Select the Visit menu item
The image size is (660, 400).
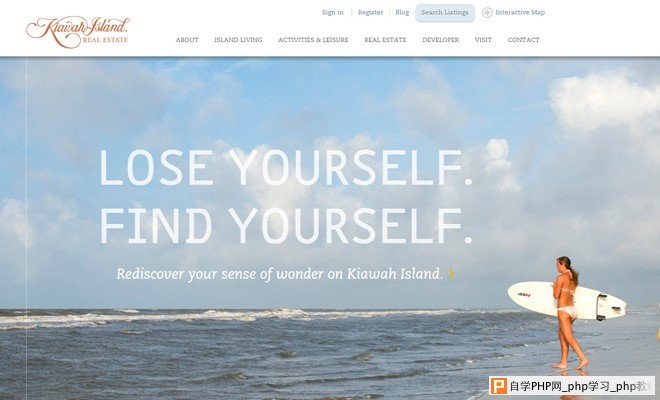(x=483, y=40)
